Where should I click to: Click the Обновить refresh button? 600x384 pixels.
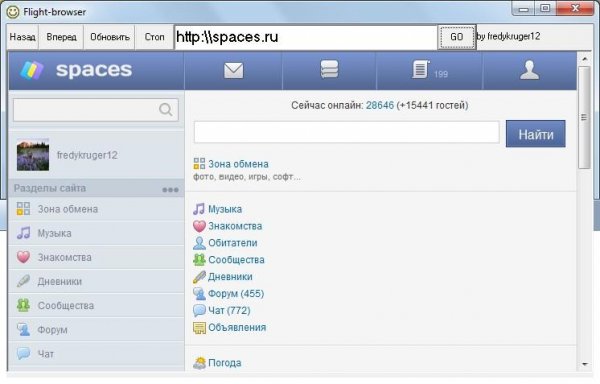coord(110,37)
